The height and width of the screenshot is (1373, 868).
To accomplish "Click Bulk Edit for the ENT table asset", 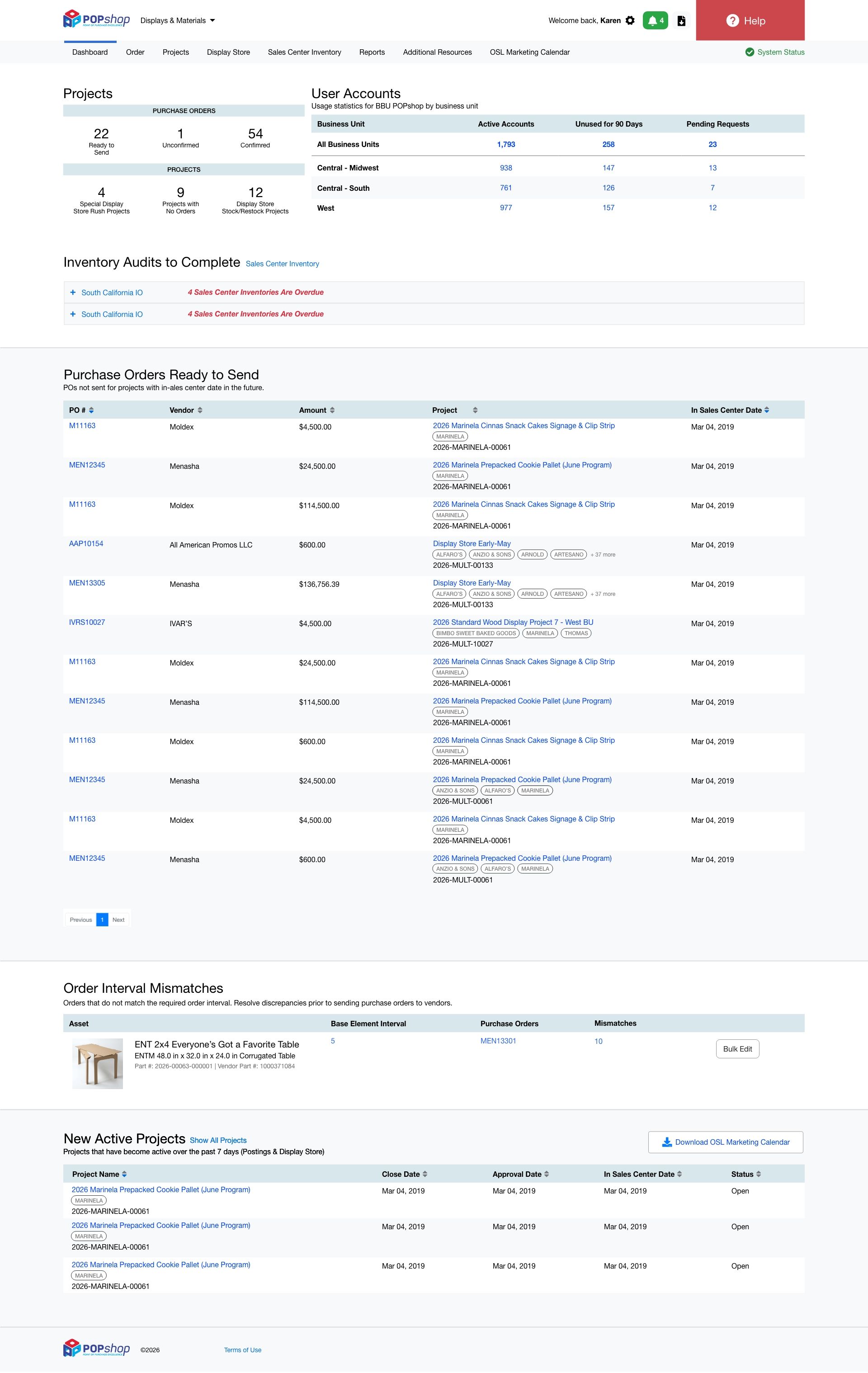I will click(737, 1048).
